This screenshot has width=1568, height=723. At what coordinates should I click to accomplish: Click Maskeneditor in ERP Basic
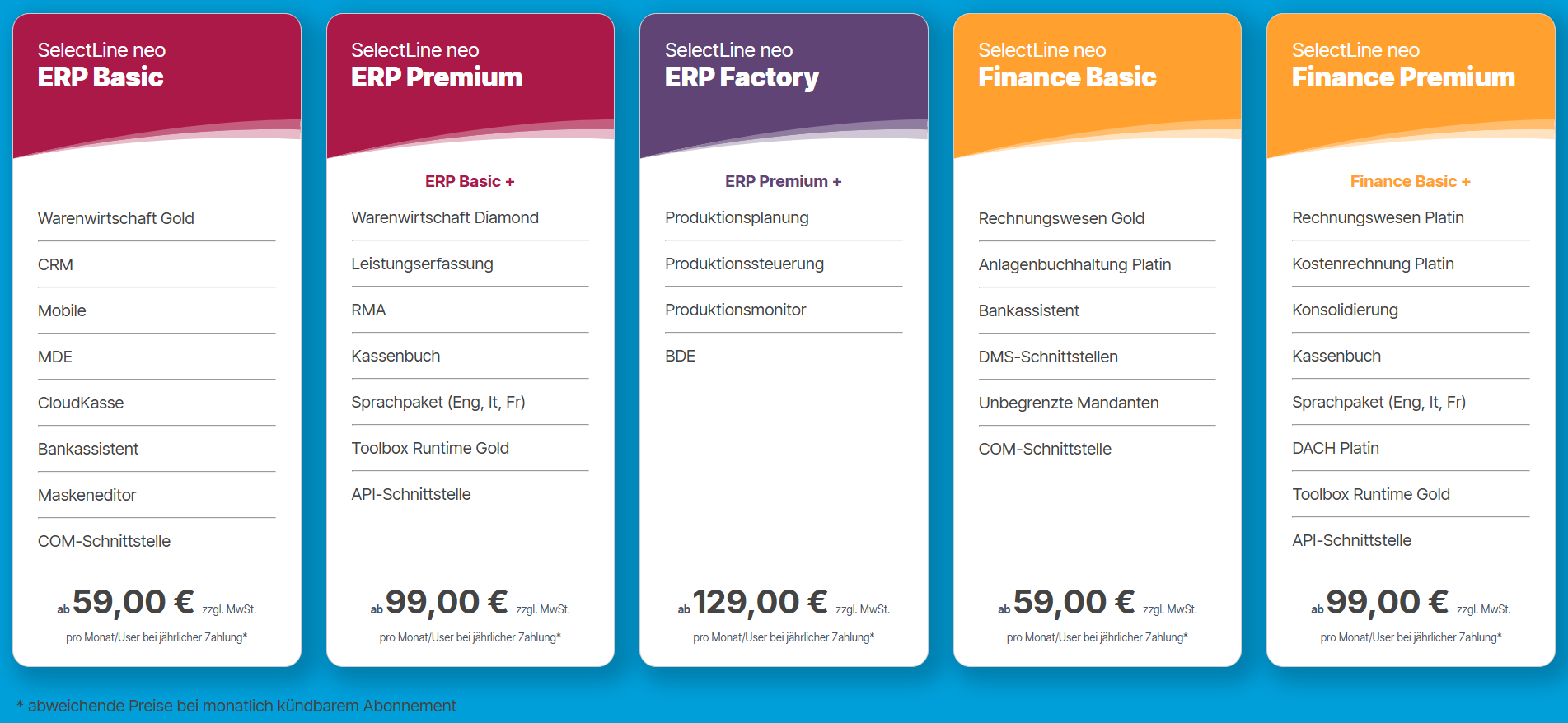[x=87, y=495]
